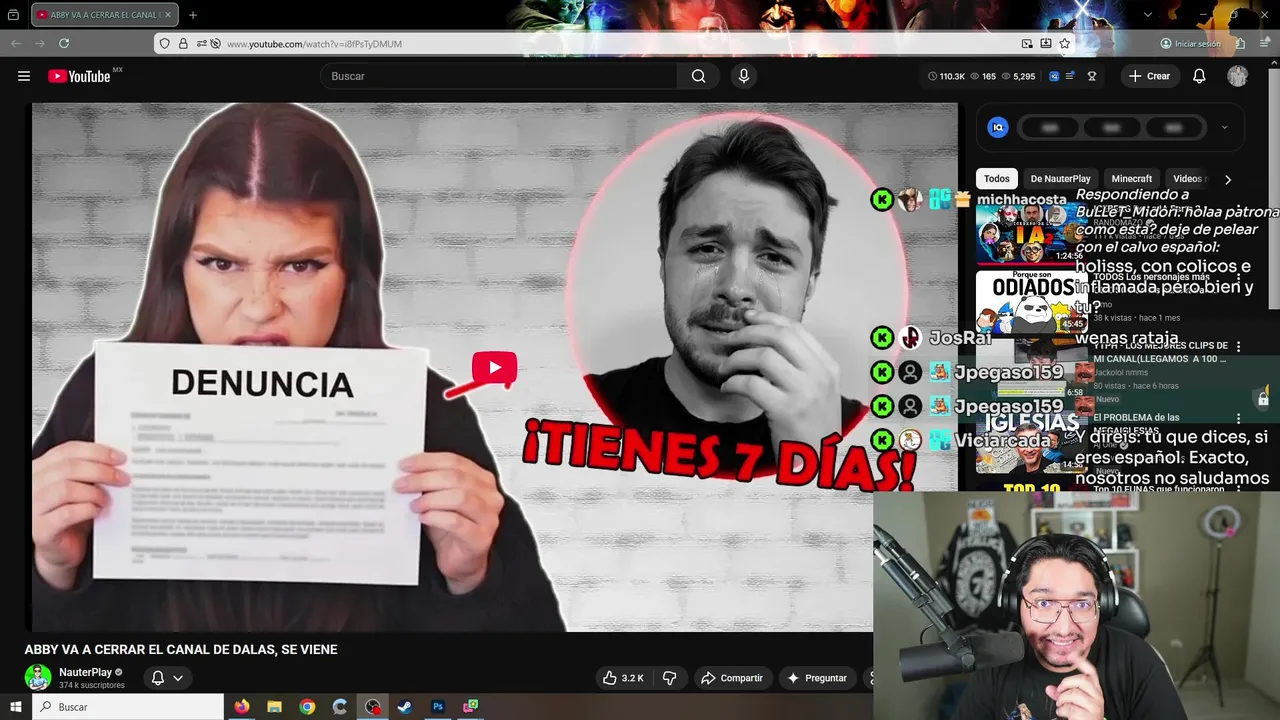Open the YouTube hamburger guide menu
The image size is (1280, 720).
(x=24, y=76)
